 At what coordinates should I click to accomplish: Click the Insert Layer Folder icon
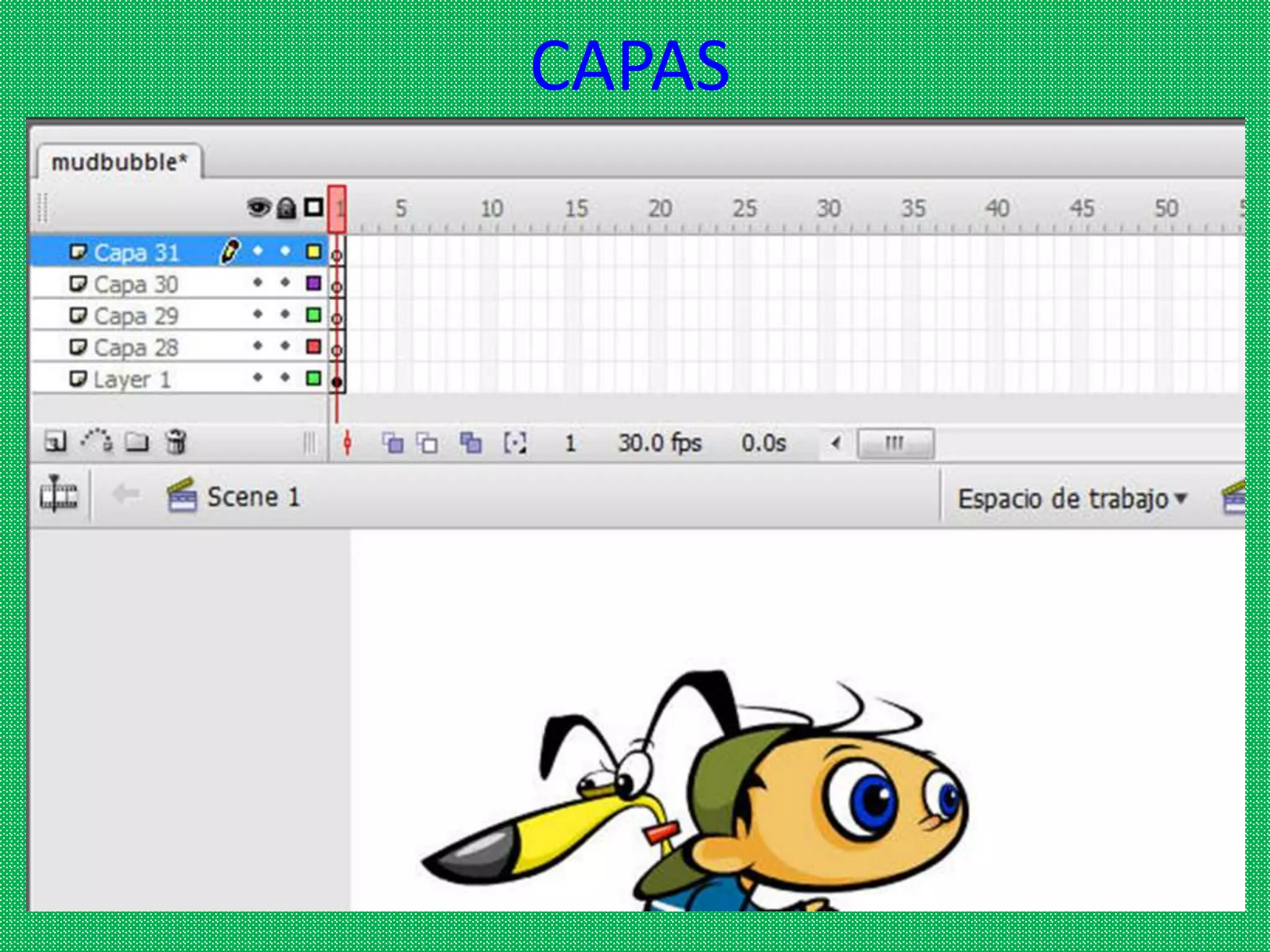137,443
